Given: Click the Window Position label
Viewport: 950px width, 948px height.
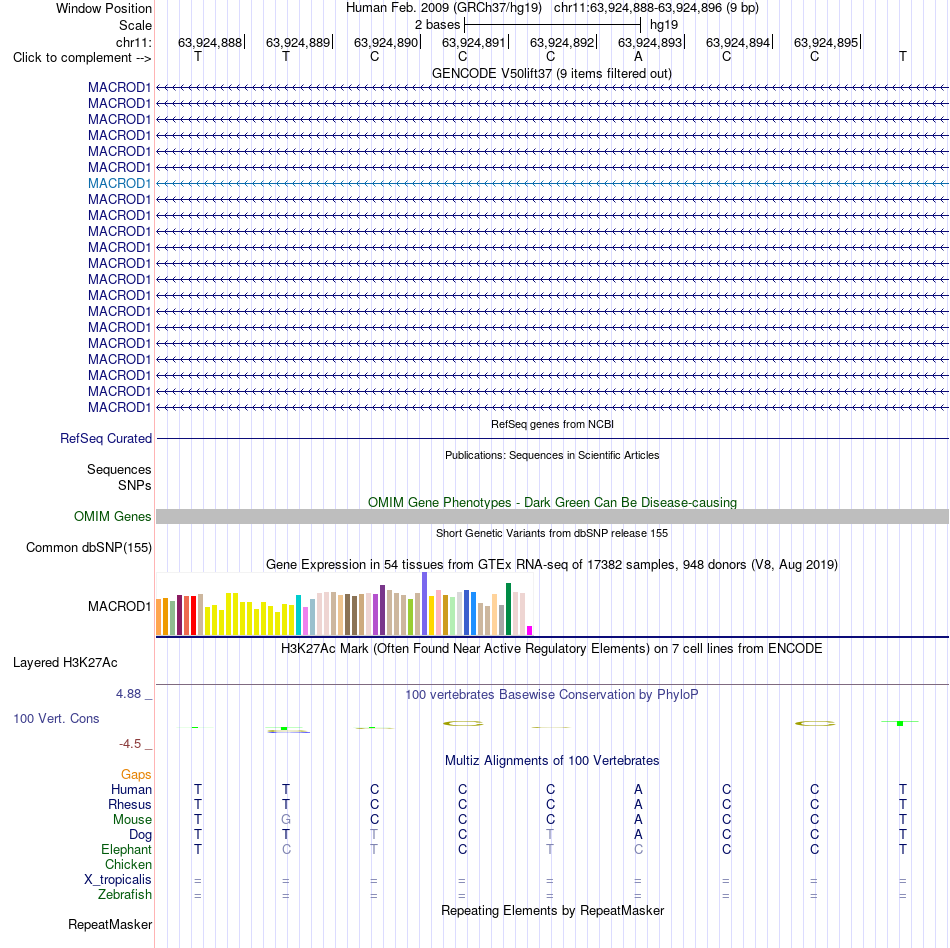Looking at the screenshot, I should (x=104, y=8).
